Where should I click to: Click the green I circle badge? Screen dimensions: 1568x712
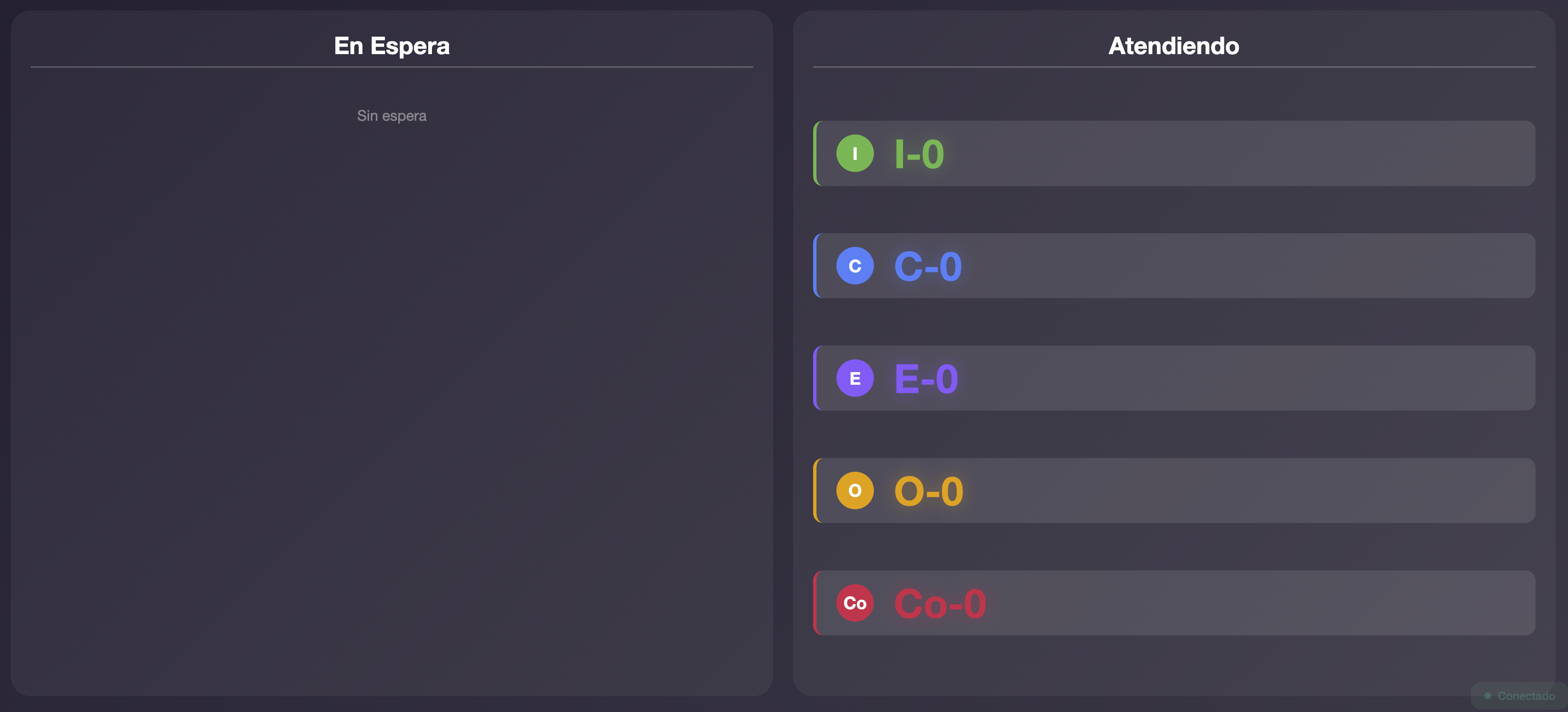tap(855, 154)
